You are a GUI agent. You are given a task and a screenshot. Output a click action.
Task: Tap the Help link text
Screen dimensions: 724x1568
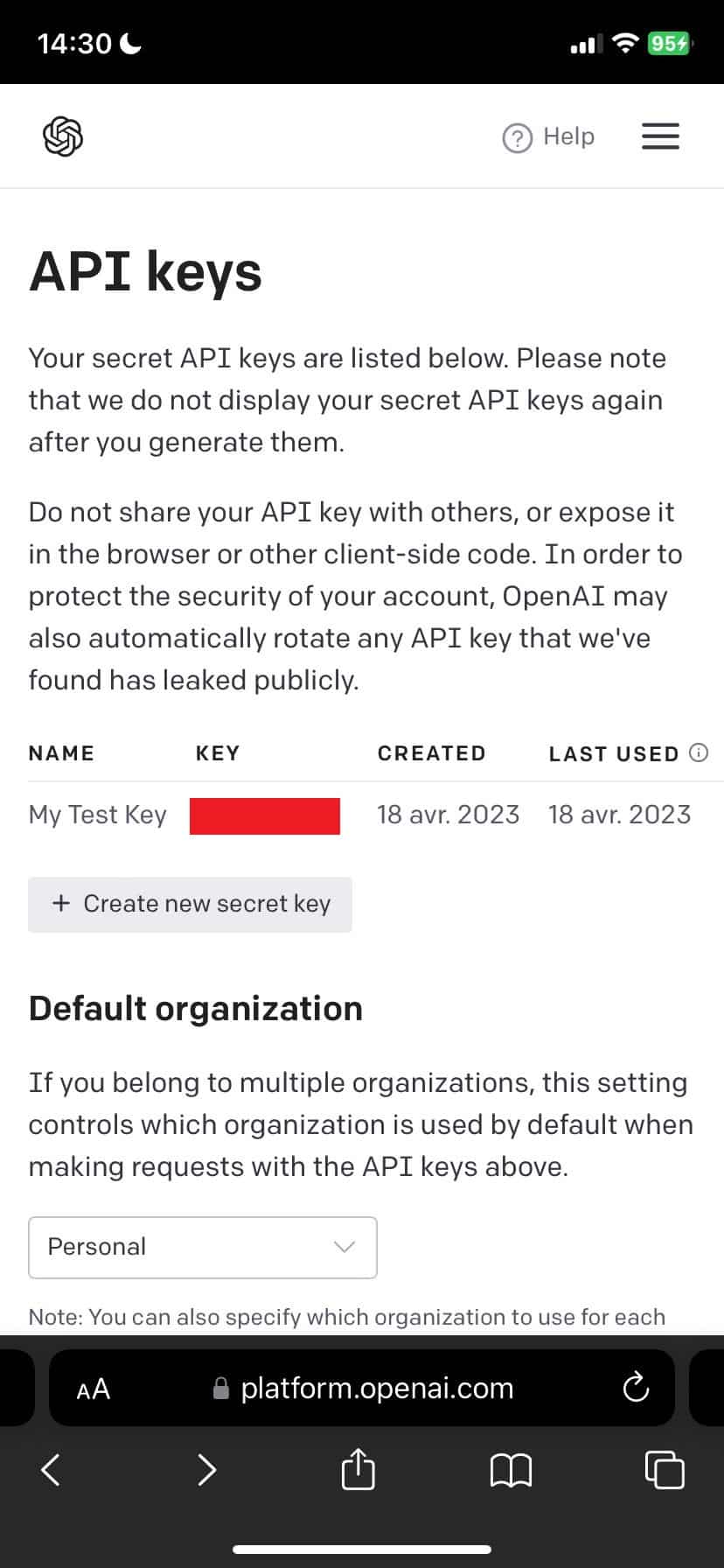568,136
